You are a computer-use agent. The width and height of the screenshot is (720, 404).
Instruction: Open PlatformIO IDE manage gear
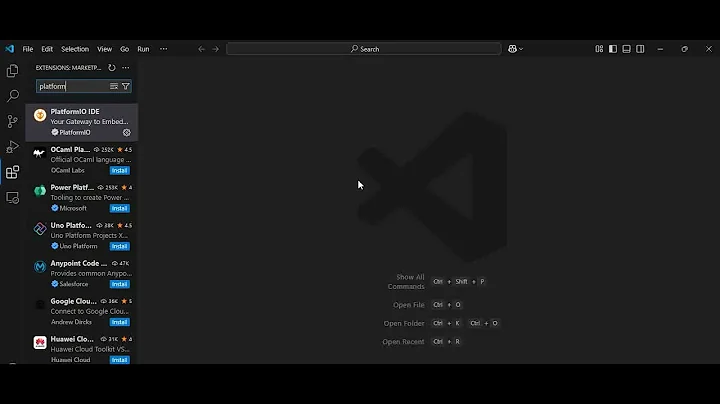pos(127,133)
